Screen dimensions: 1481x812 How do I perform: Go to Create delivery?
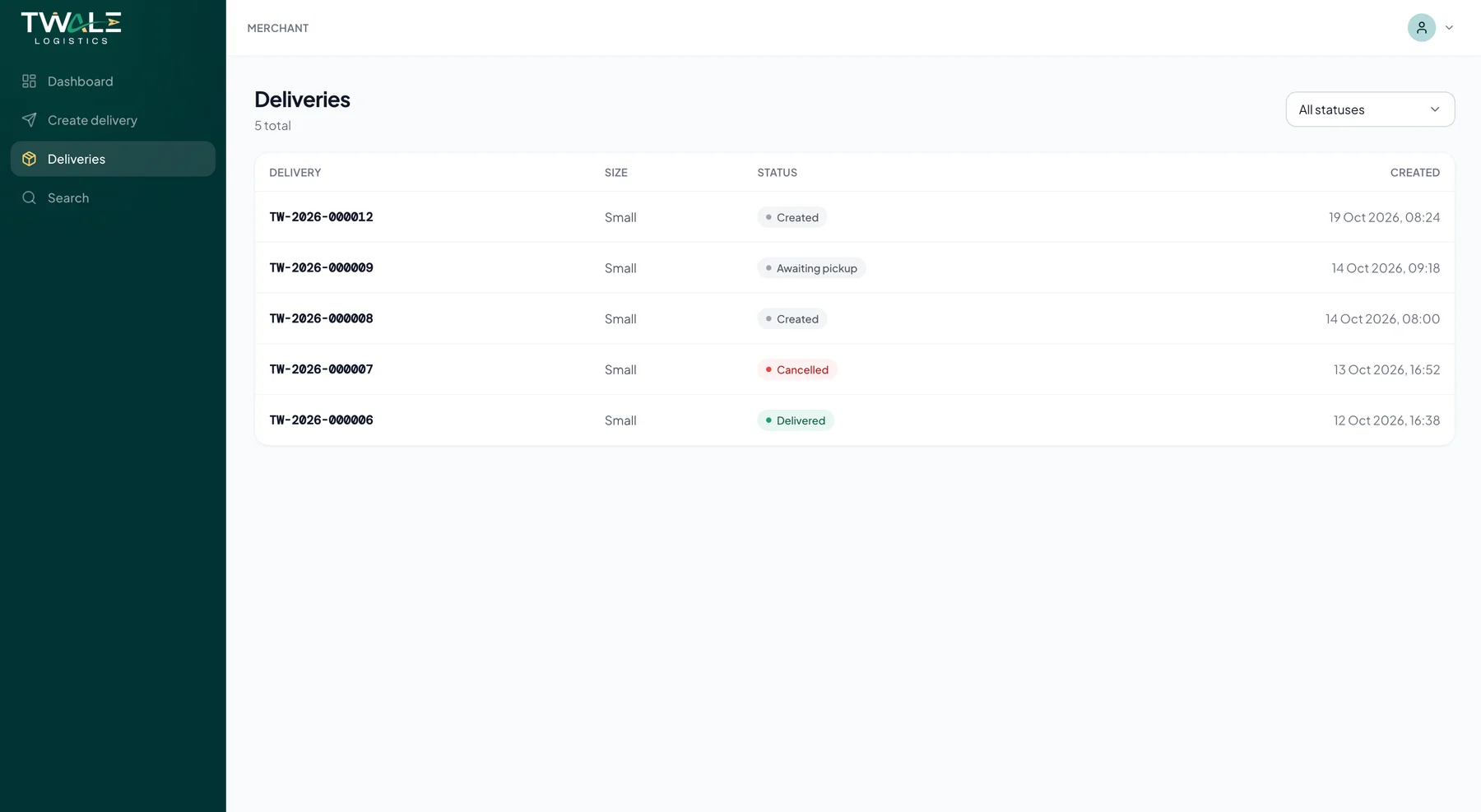tap(113, 120)
